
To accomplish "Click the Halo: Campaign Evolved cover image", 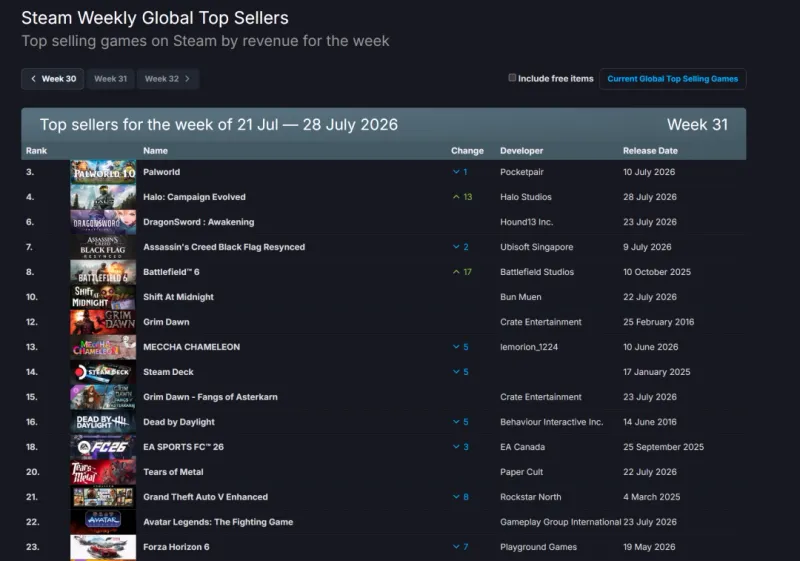I will (103, 197).
